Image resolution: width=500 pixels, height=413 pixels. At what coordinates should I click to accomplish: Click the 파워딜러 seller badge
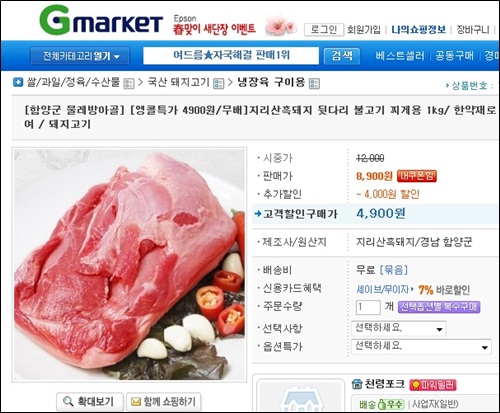click(433, 385)
